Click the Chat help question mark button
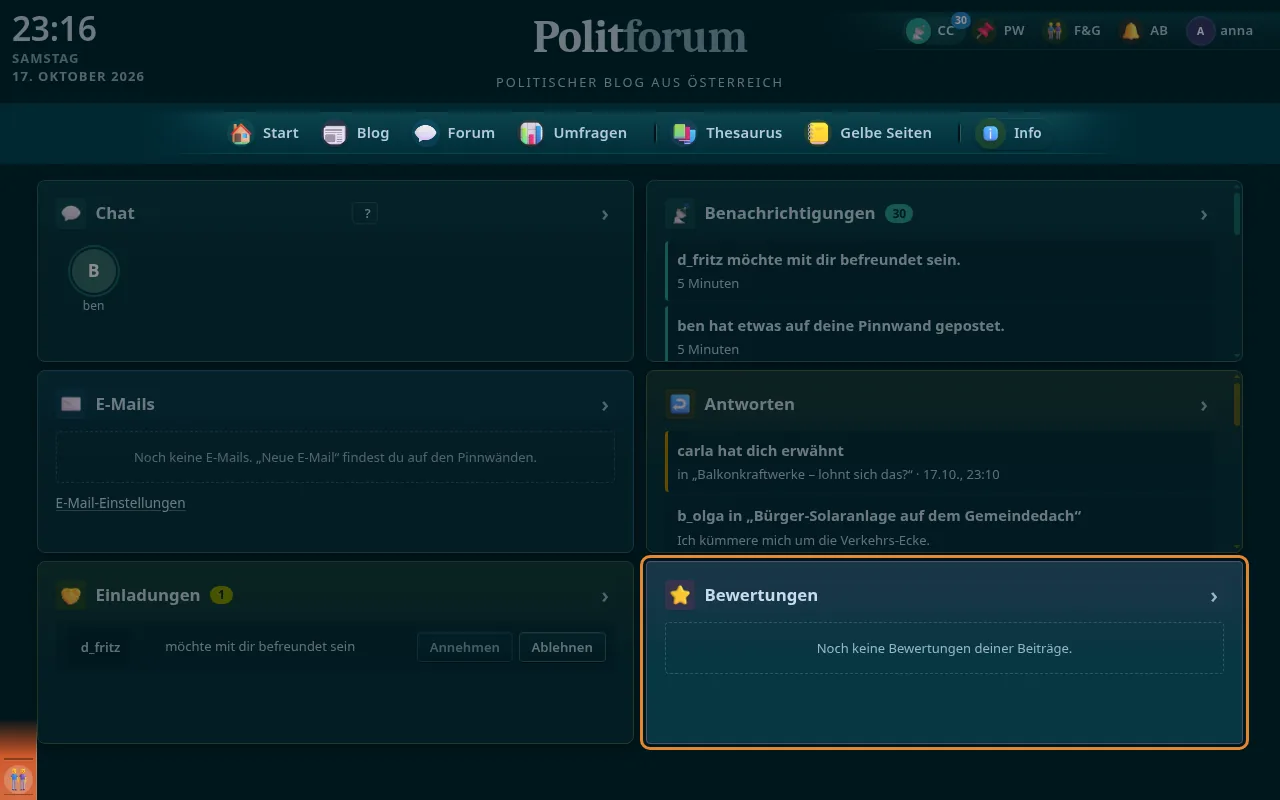1280x800 pixels. [x=365, y=213]
